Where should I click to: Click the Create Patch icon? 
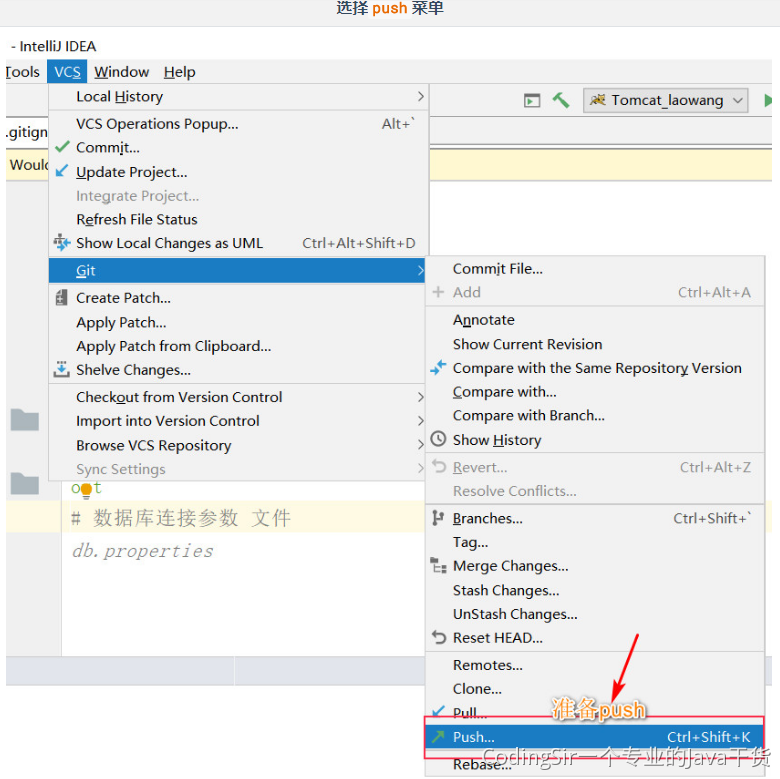(62, 297)
